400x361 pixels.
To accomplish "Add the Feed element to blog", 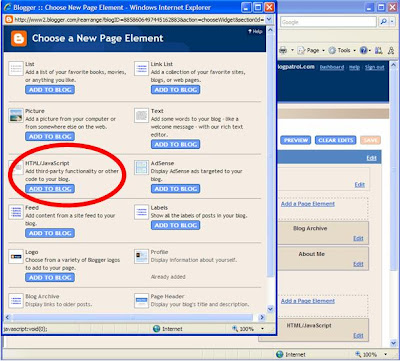I will click(x=50, y=233).
